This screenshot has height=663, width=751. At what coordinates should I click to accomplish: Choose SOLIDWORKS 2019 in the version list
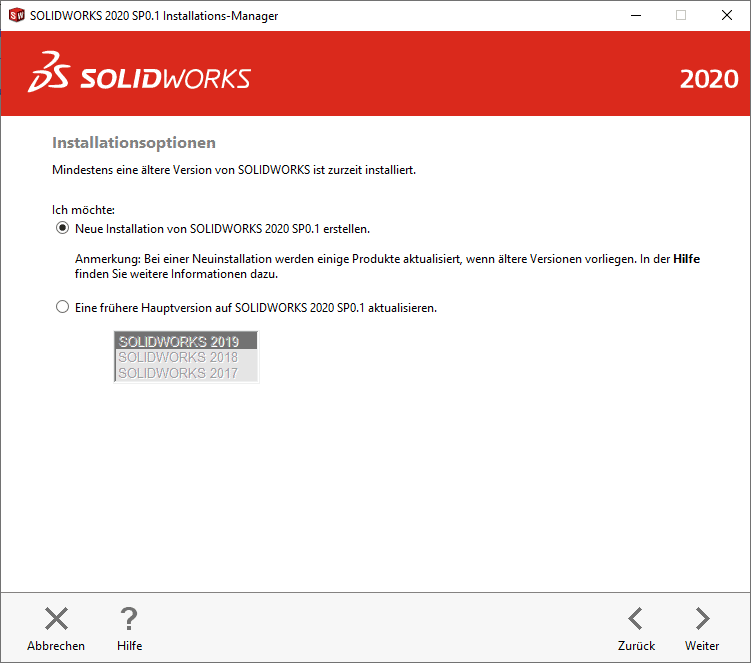[x=186, y=341]
